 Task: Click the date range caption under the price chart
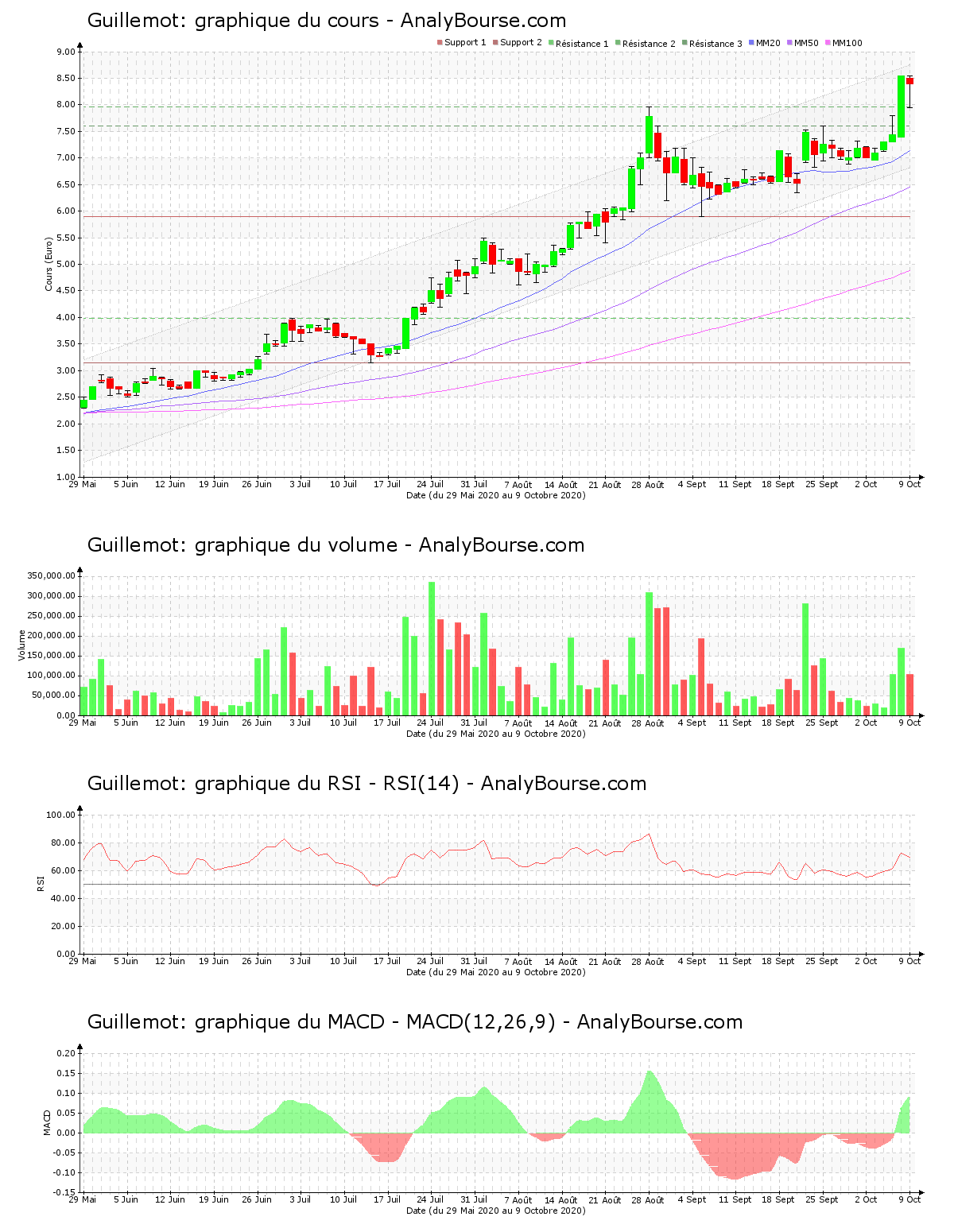click(495, 495)
